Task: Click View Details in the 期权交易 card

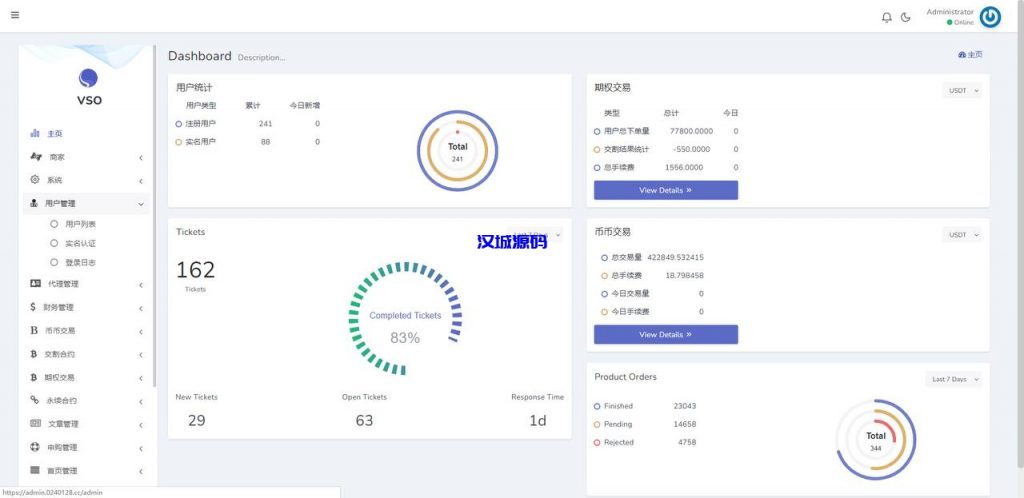Action: pyautogui.click(x=665, y=190)
